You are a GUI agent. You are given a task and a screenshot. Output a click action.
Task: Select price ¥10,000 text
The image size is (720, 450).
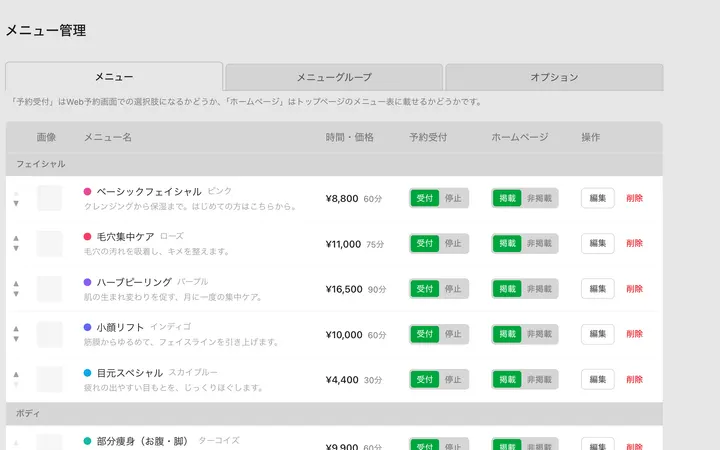344,334
